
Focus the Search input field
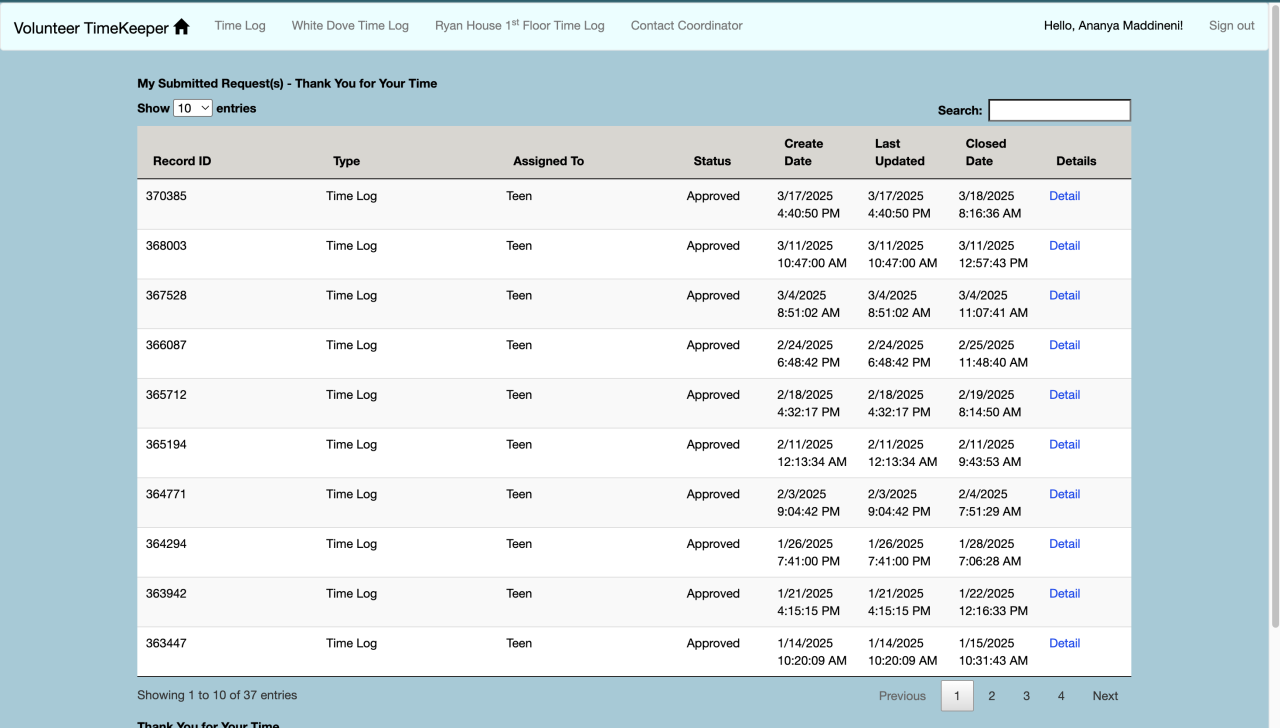coord(1059,110)
